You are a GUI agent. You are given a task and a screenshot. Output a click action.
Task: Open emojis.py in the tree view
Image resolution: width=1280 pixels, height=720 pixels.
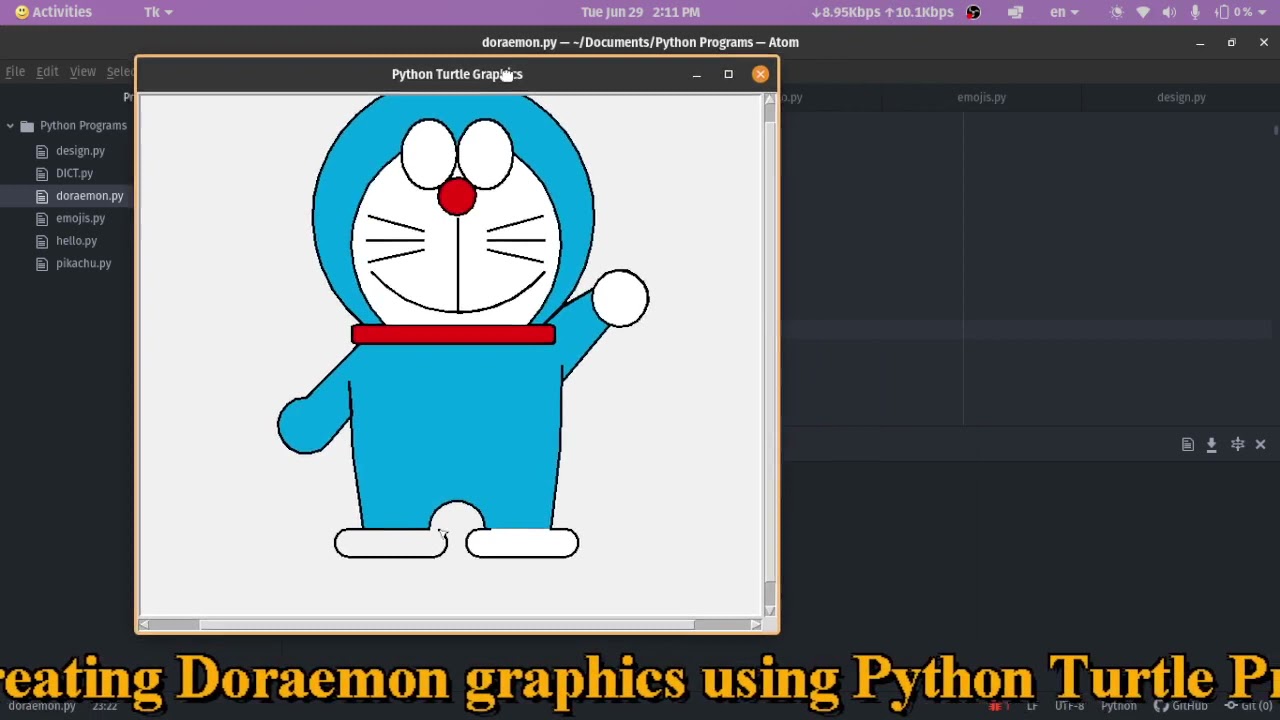tap(80, 218)
